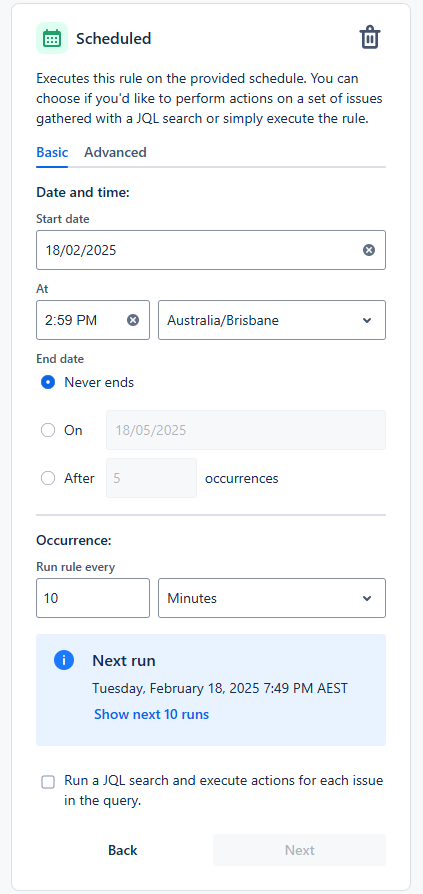Click the Start date input 18/02/2025
Image resolution: width=423 pixels, height=894 pixels.
(x=211, y=250)
